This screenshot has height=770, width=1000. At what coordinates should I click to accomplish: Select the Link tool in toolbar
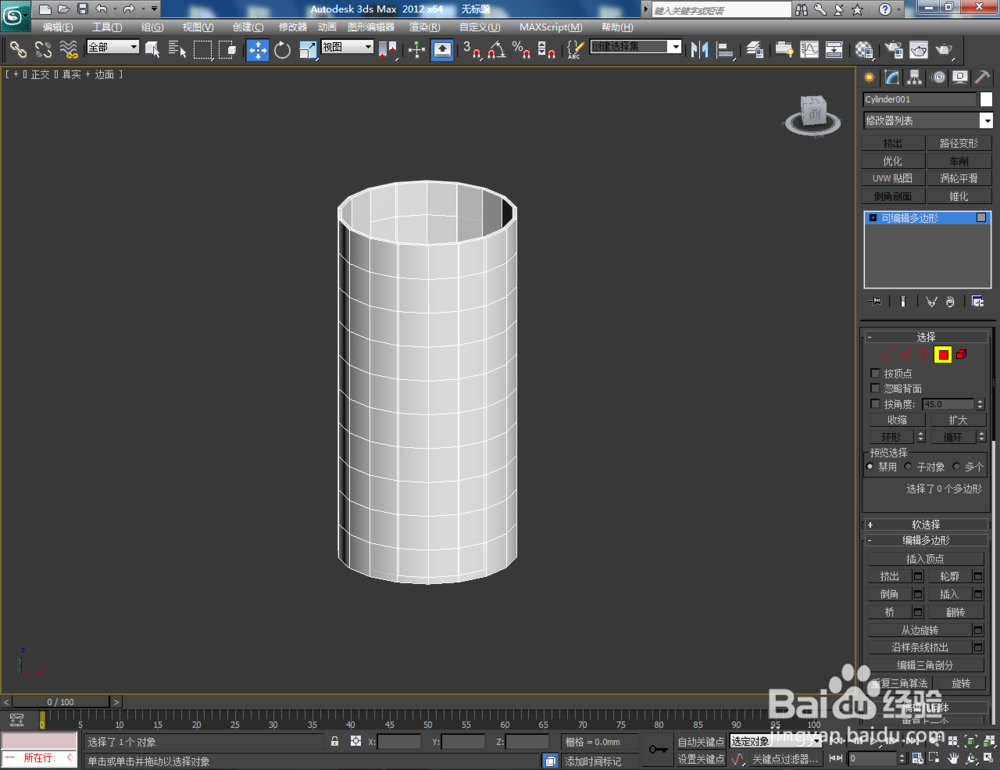(18, 49)
